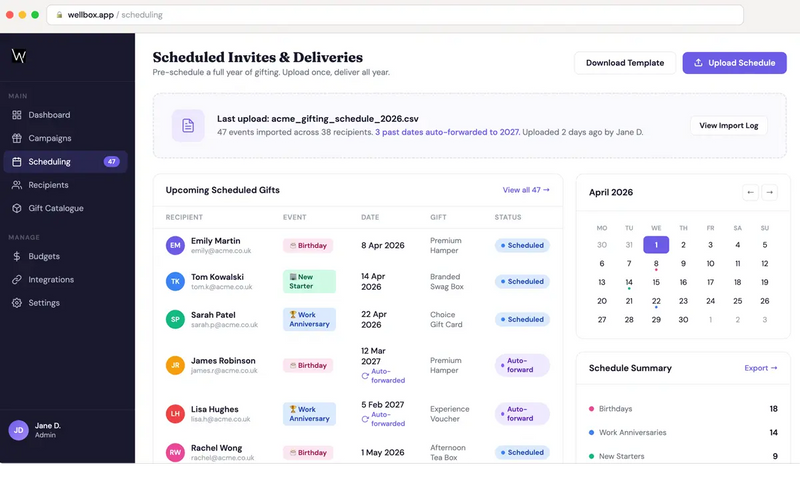
Task: Open Campaigns in the sidebar
Action: tap(65, 138)
